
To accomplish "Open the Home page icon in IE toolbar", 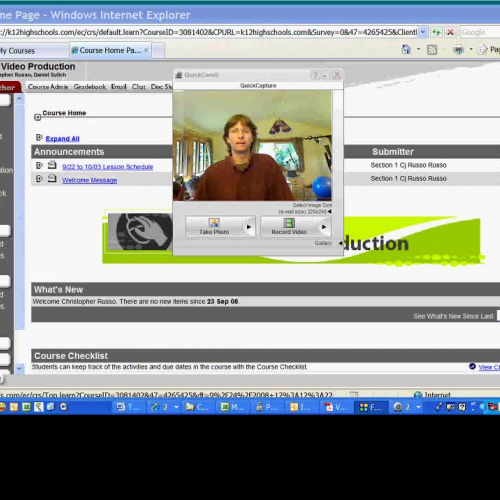I will pyautogui.click(x=406, y=50).
